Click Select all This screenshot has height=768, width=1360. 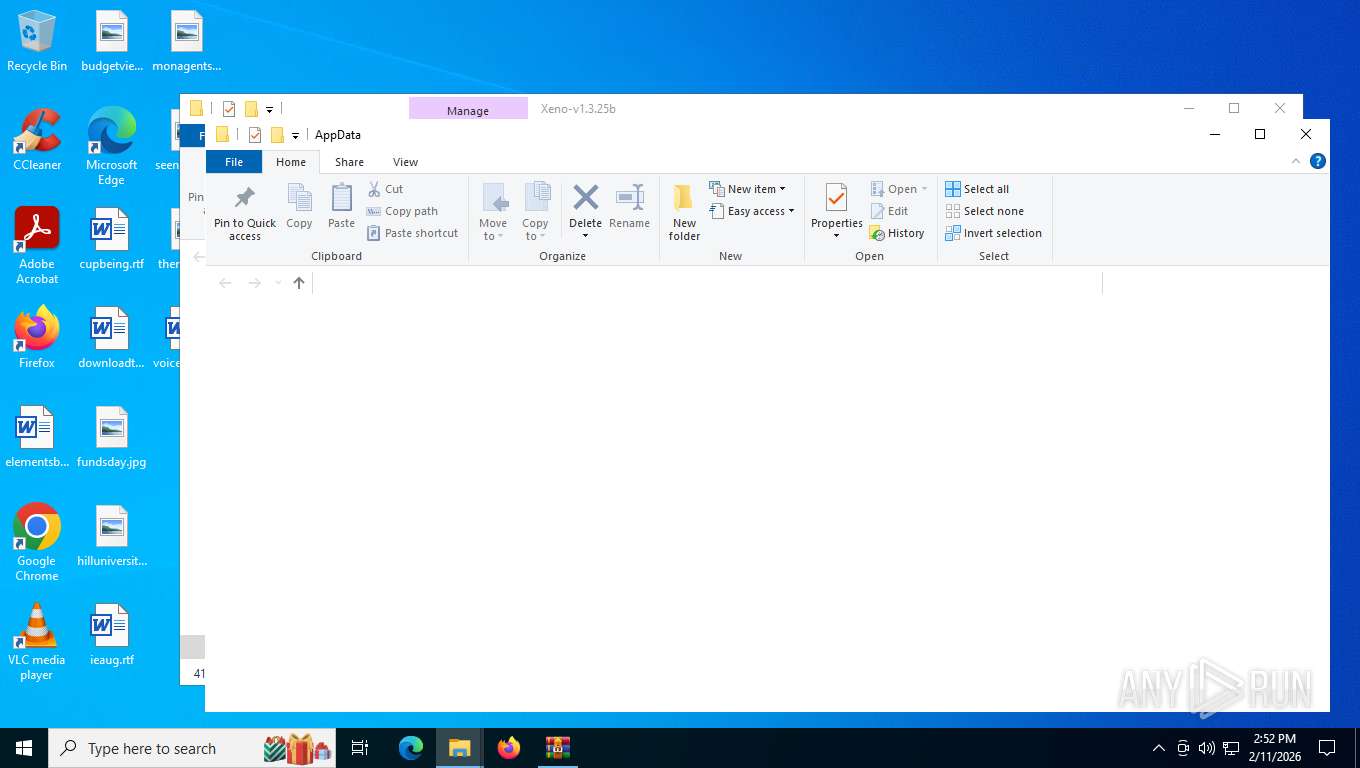(977, 189)
